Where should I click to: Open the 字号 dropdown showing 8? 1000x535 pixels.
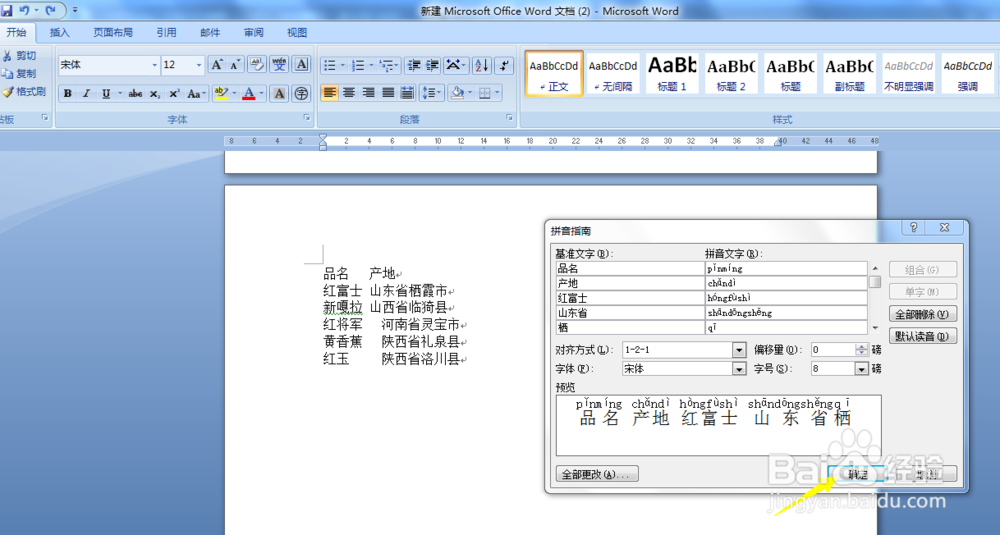point(861,369)
